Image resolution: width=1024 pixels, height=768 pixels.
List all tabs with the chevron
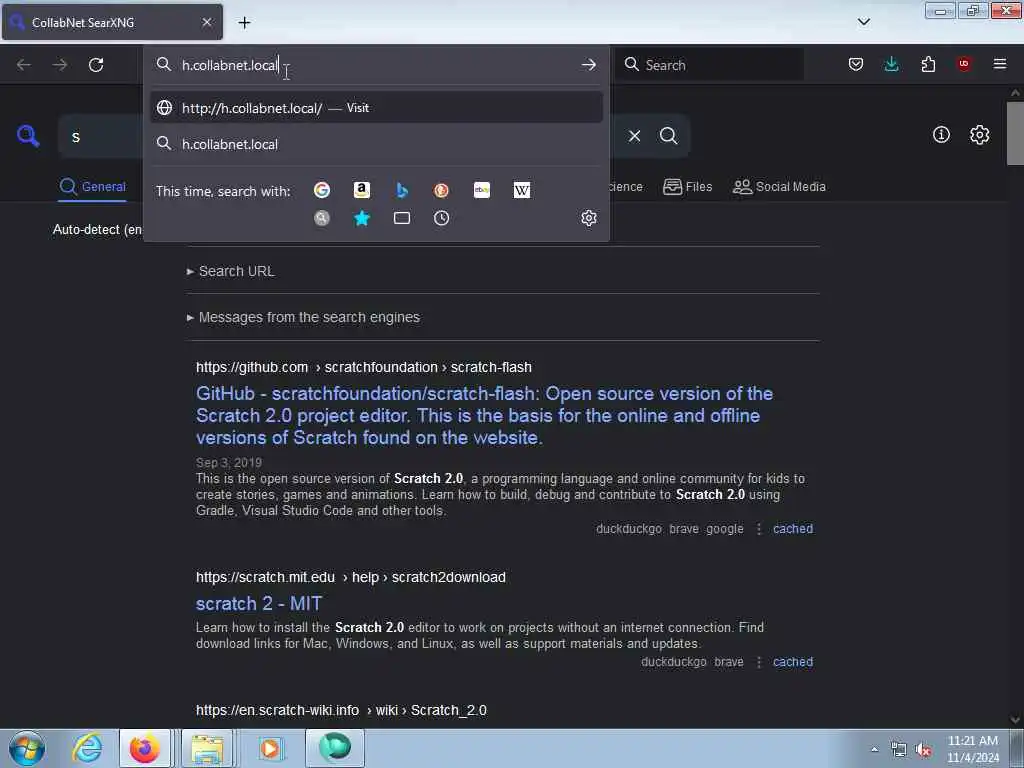864,22
